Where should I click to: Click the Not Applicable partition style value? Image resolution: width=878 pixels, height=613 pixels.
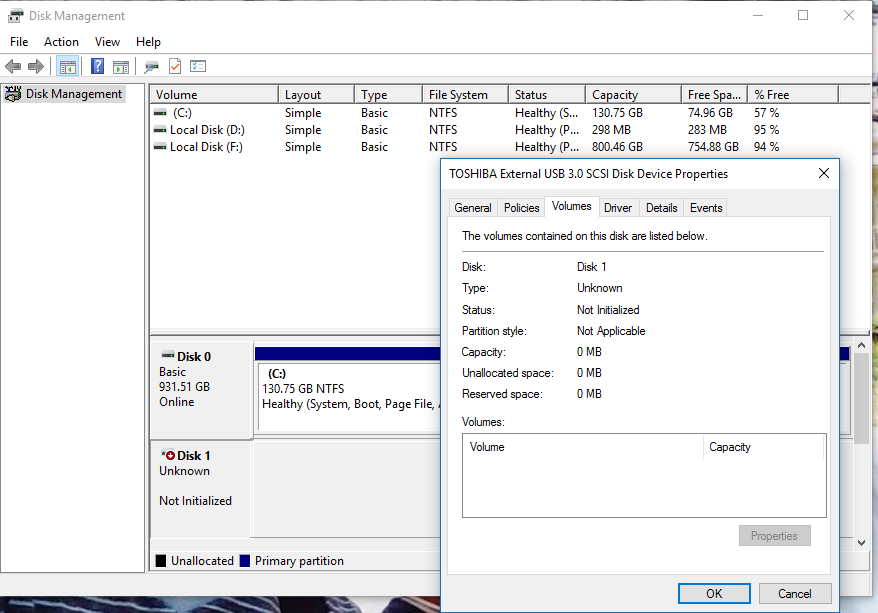pos(611,331)
